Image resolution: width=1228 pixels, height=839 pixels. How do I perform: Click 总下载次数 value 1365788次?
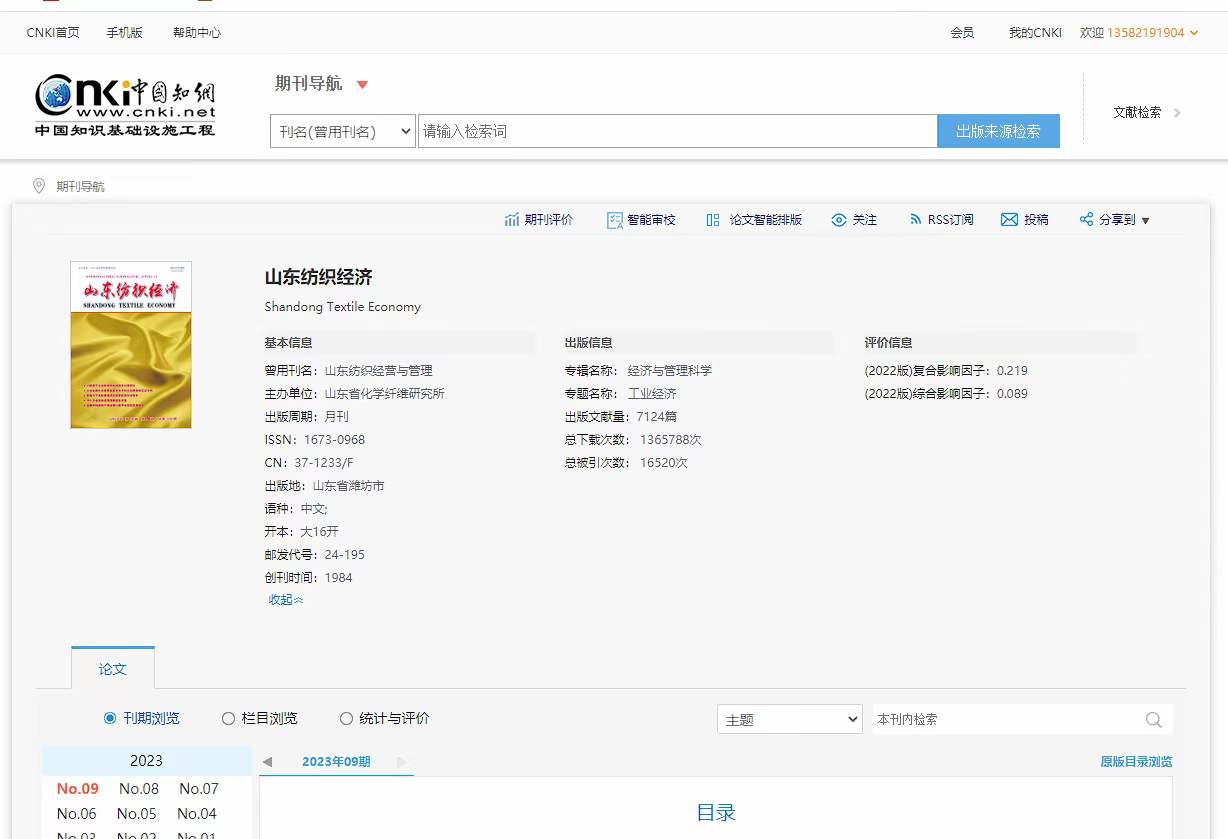pyautogui.click(x=671, y=440)
